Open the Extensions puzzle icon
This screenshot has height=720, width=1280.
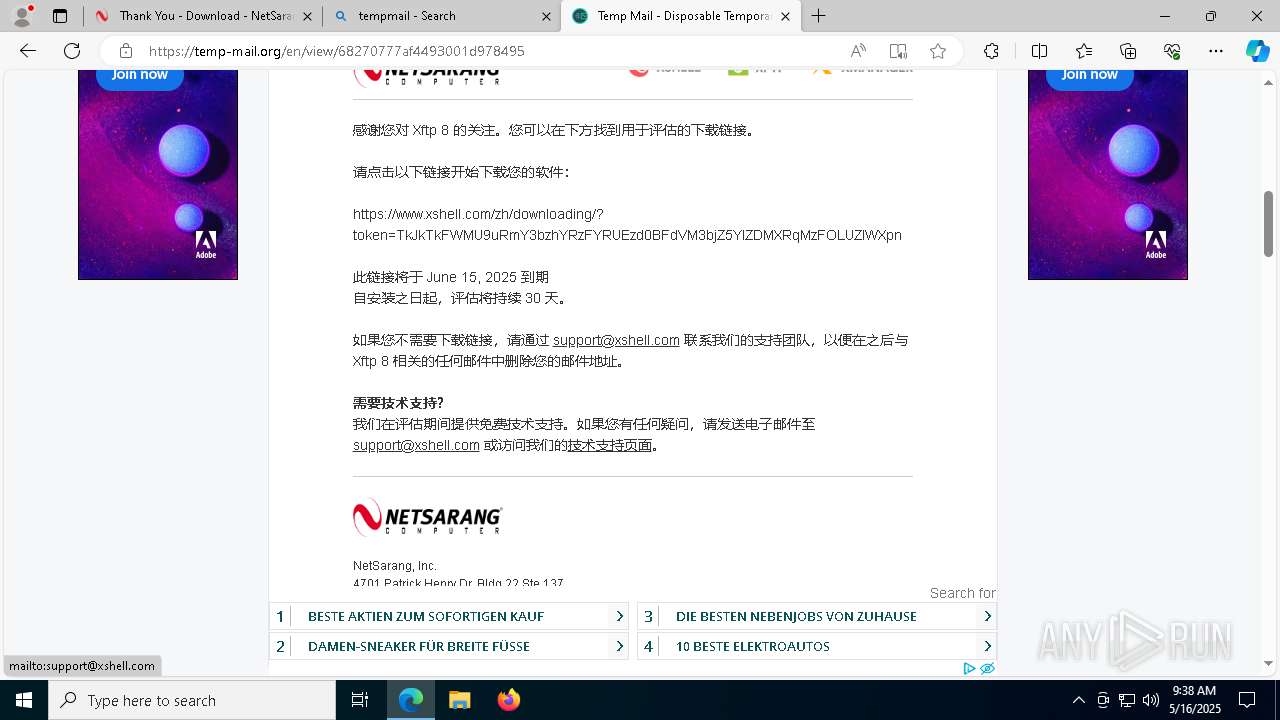[991, 51]
